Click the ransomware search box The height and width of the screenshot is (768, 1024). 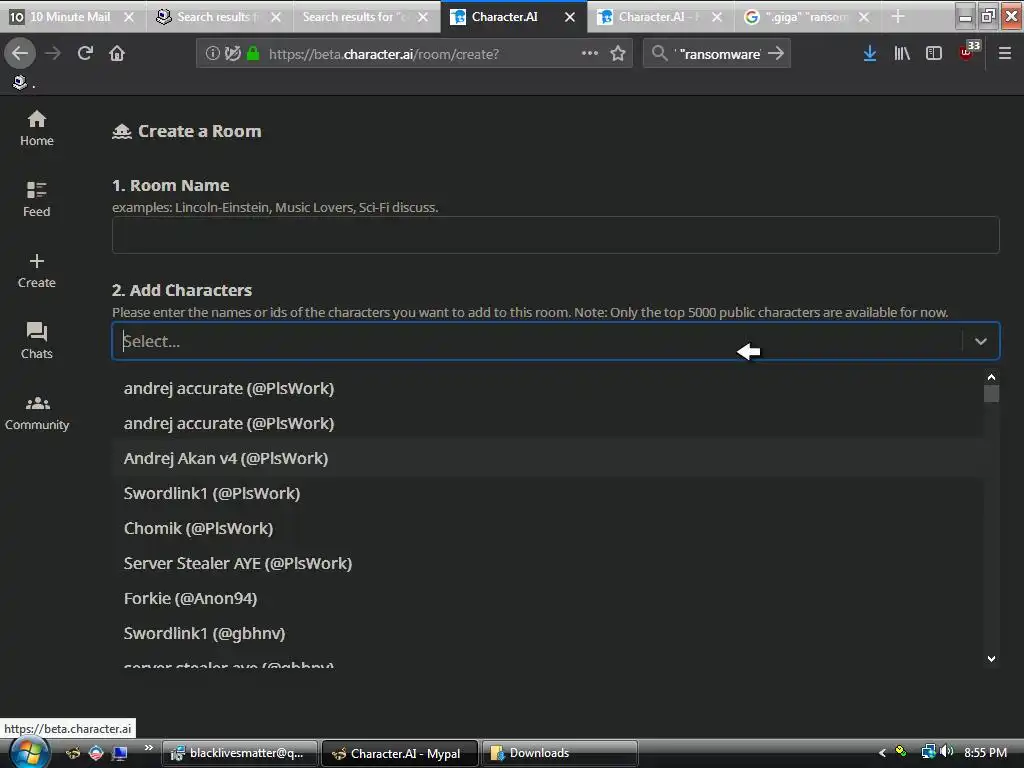tap(718, 54)
